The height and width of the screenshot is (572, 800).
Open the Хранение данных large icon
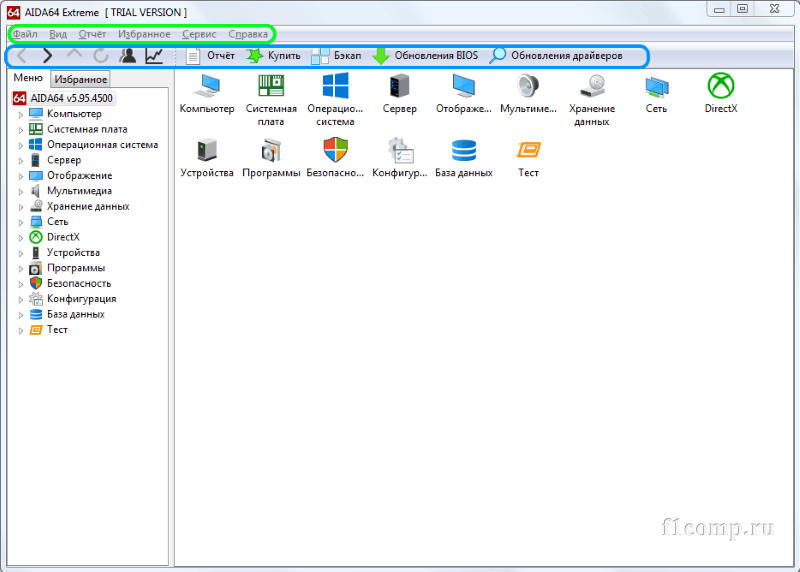(592, 86)
